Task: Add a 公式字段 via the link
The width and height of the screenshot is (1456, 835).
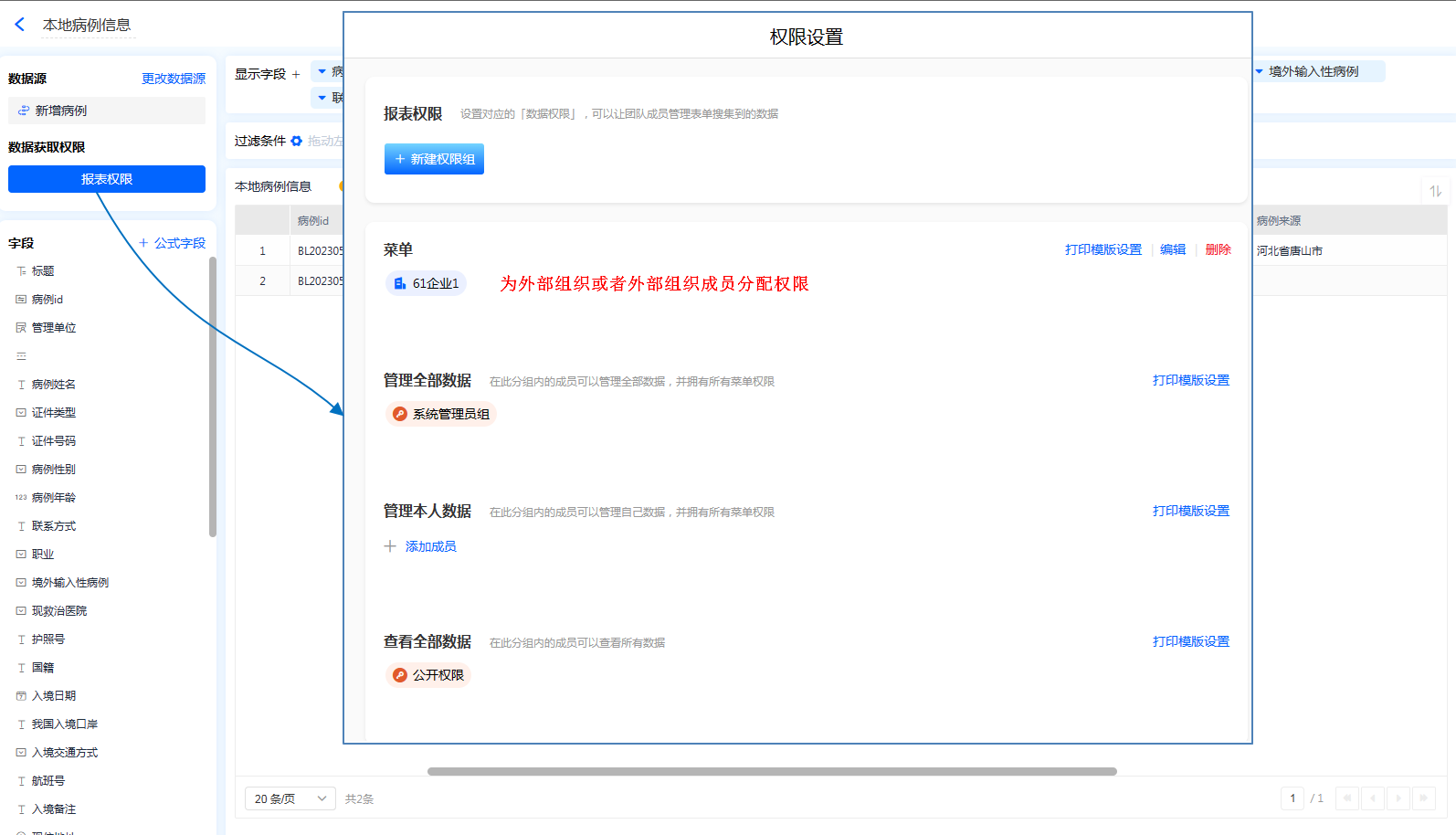Action: coord(173,243)
